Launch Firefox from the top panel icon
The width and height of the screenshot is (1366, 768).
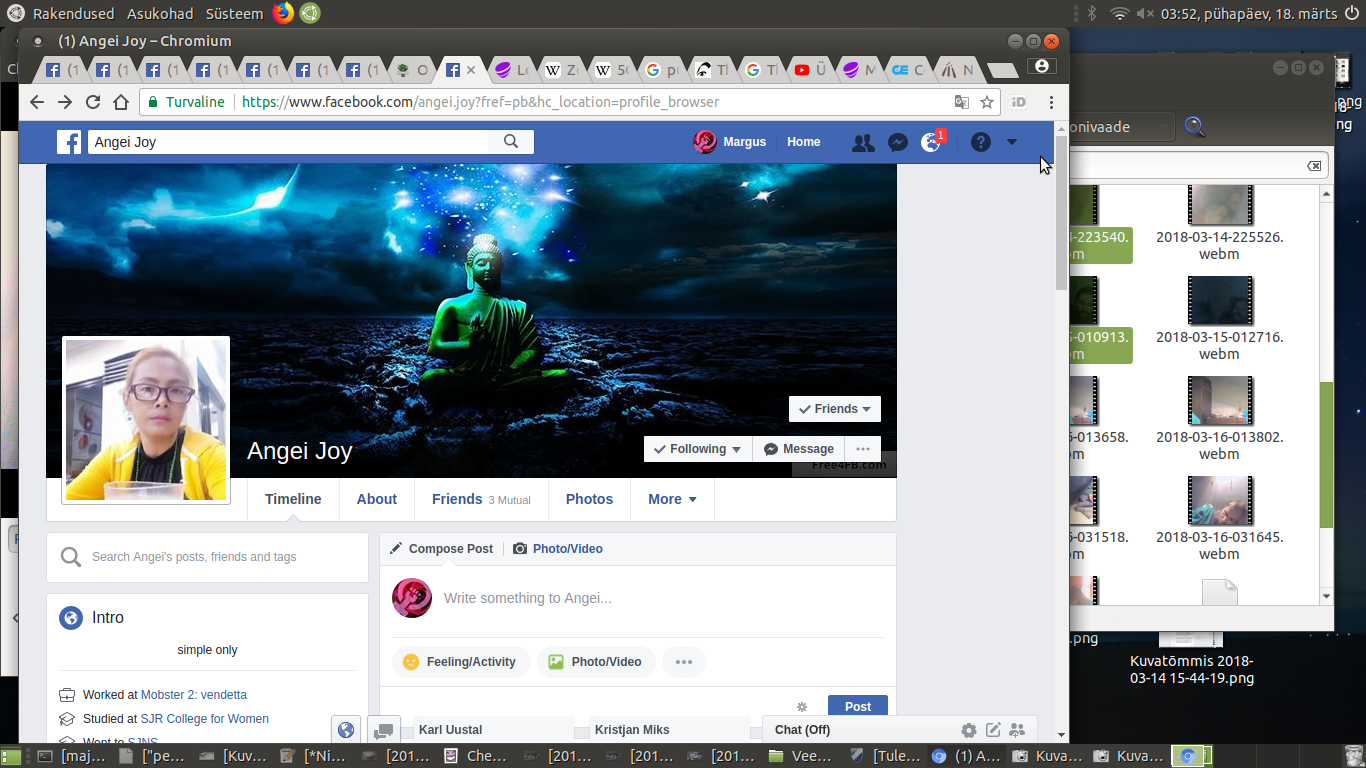(283, 13)
